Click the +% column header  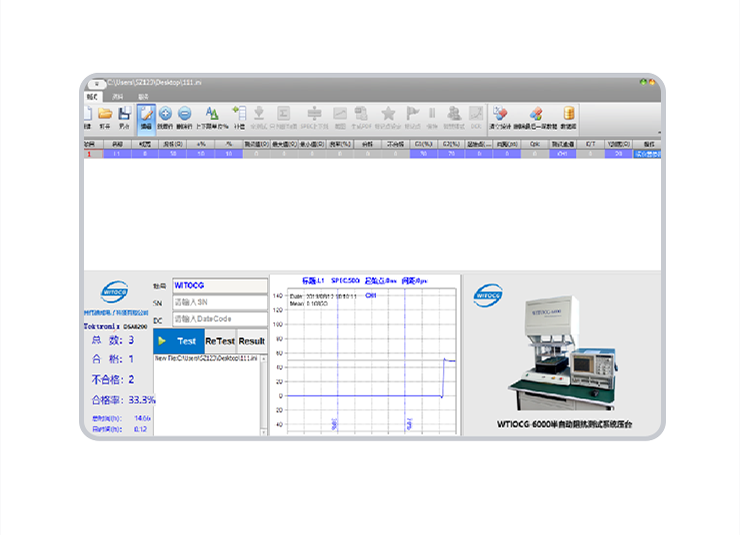201,144
